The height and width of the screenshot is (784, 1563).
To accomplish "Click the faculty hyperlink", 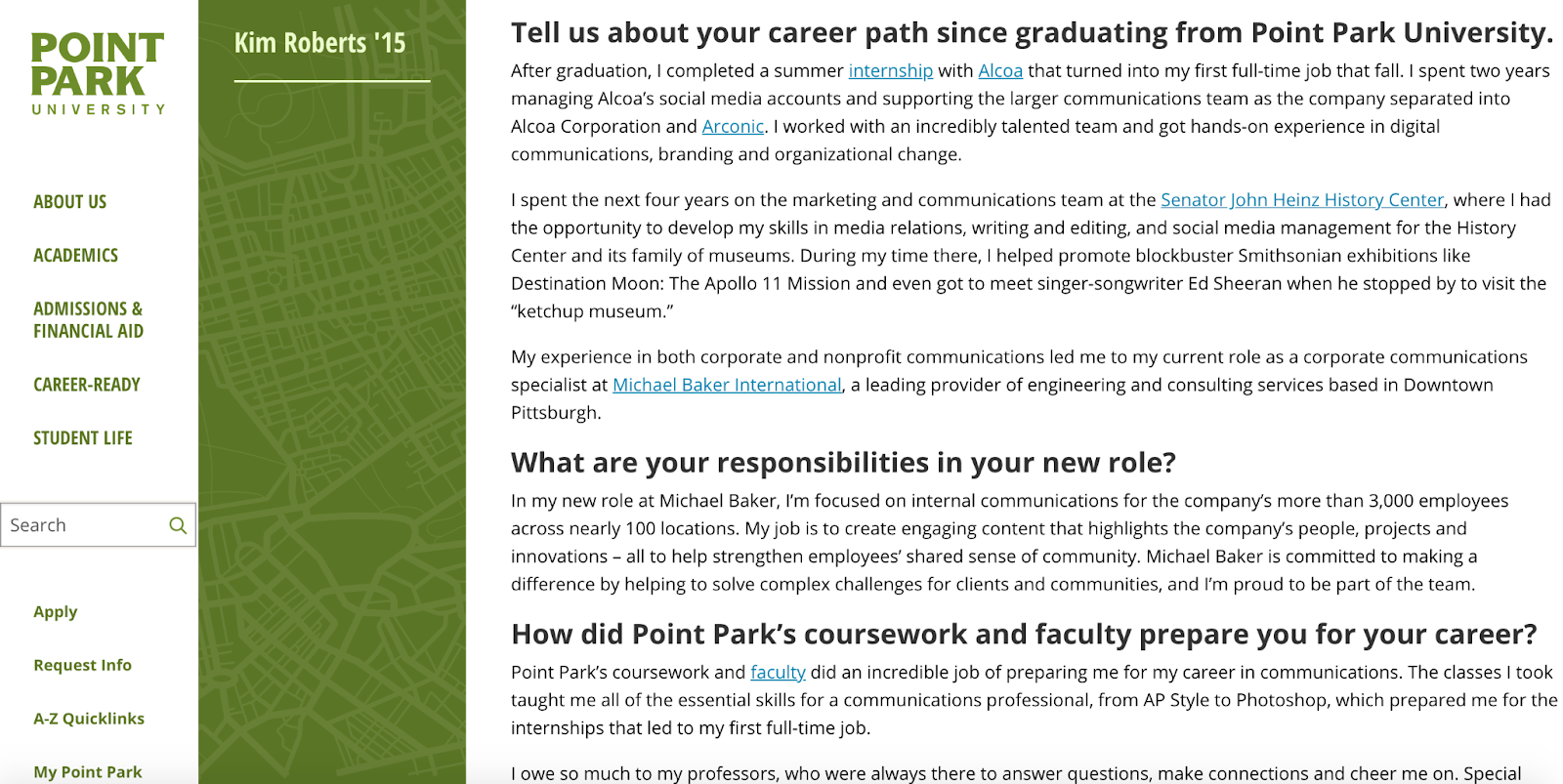I will 778,673.
